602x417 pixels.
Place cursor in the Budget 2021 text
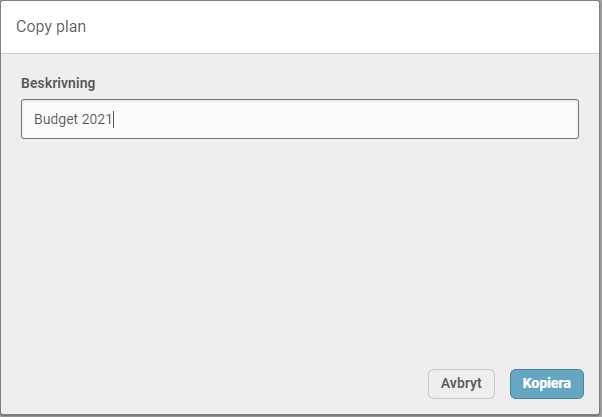73,120
